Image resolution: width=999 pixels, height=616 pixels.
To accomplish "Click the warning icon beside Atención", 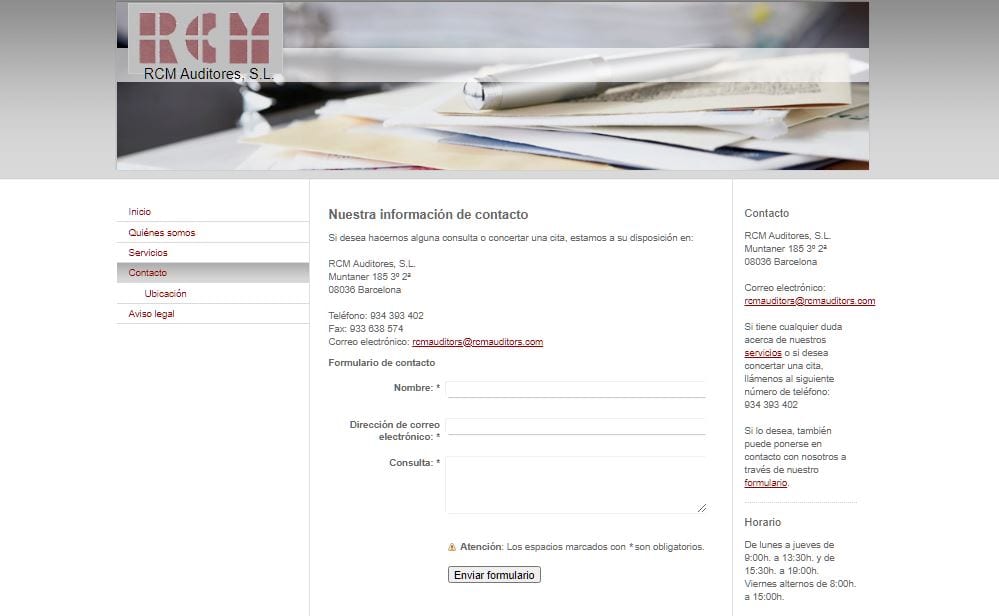I will pyautogui.click(x=452, y=547).
